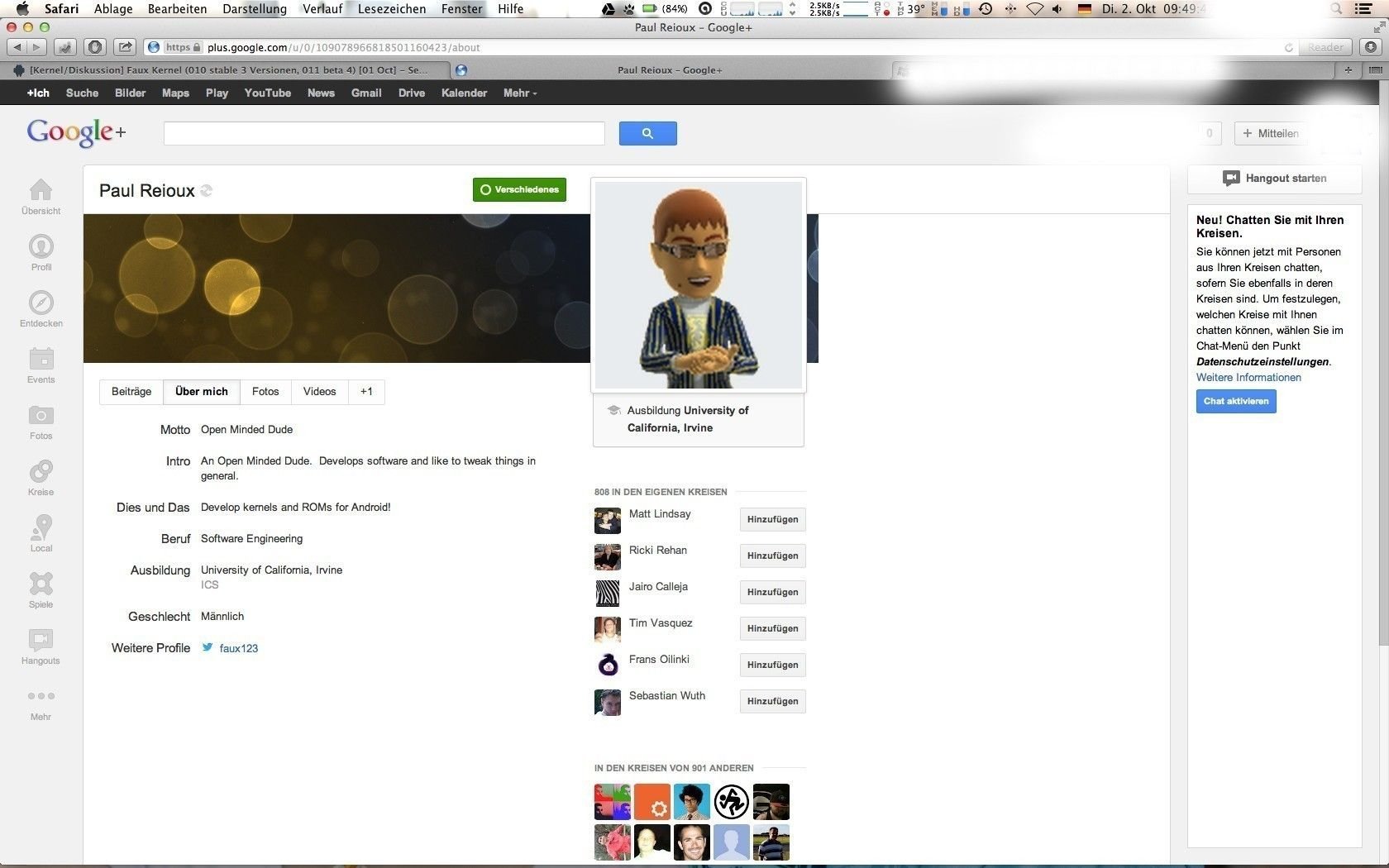This screenshot has height=868, width=1389.
Task: Open the Local map pin icon
Action: coord(41,527)
